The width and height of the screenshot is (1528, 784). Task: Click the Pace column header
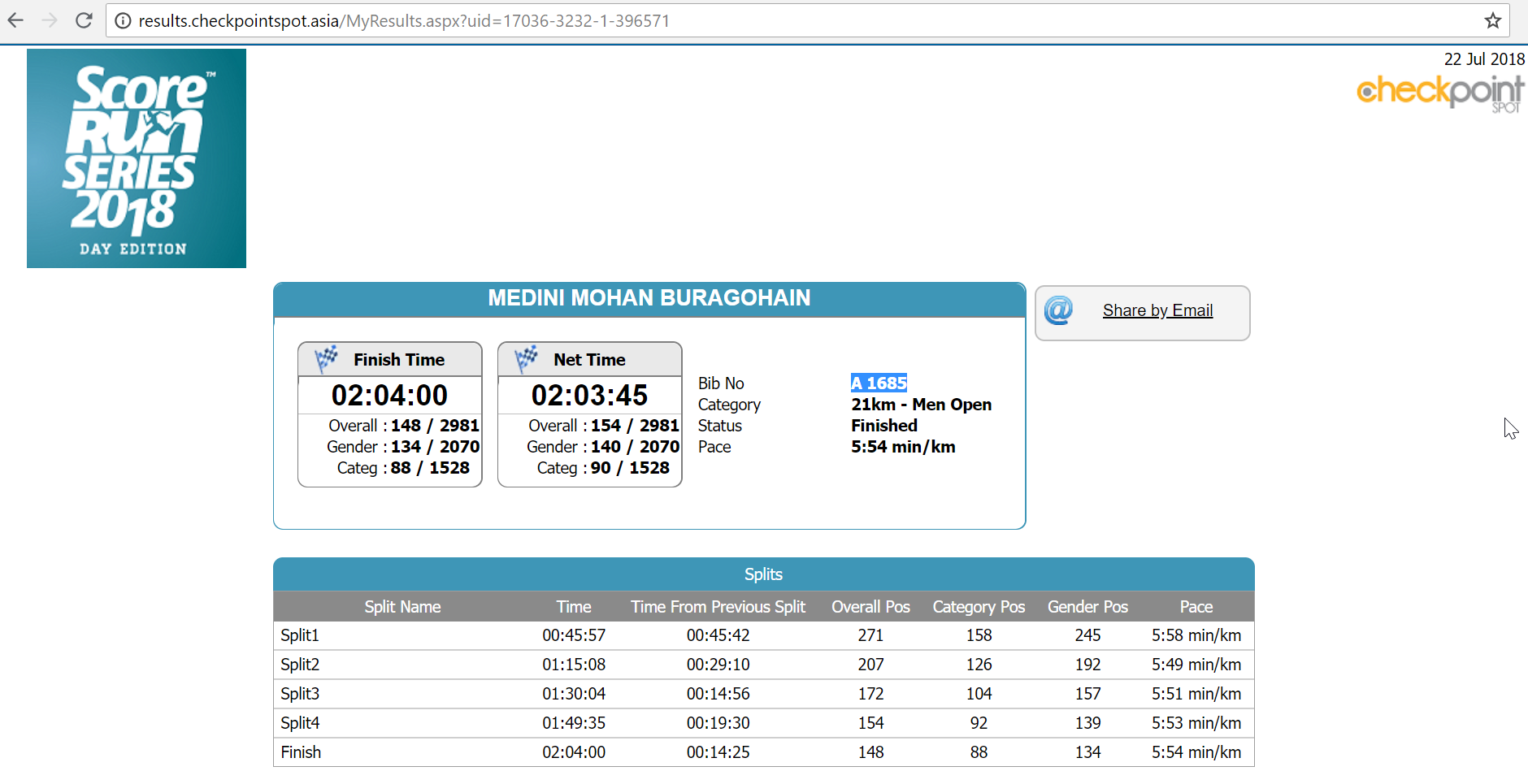(1196, 607)
